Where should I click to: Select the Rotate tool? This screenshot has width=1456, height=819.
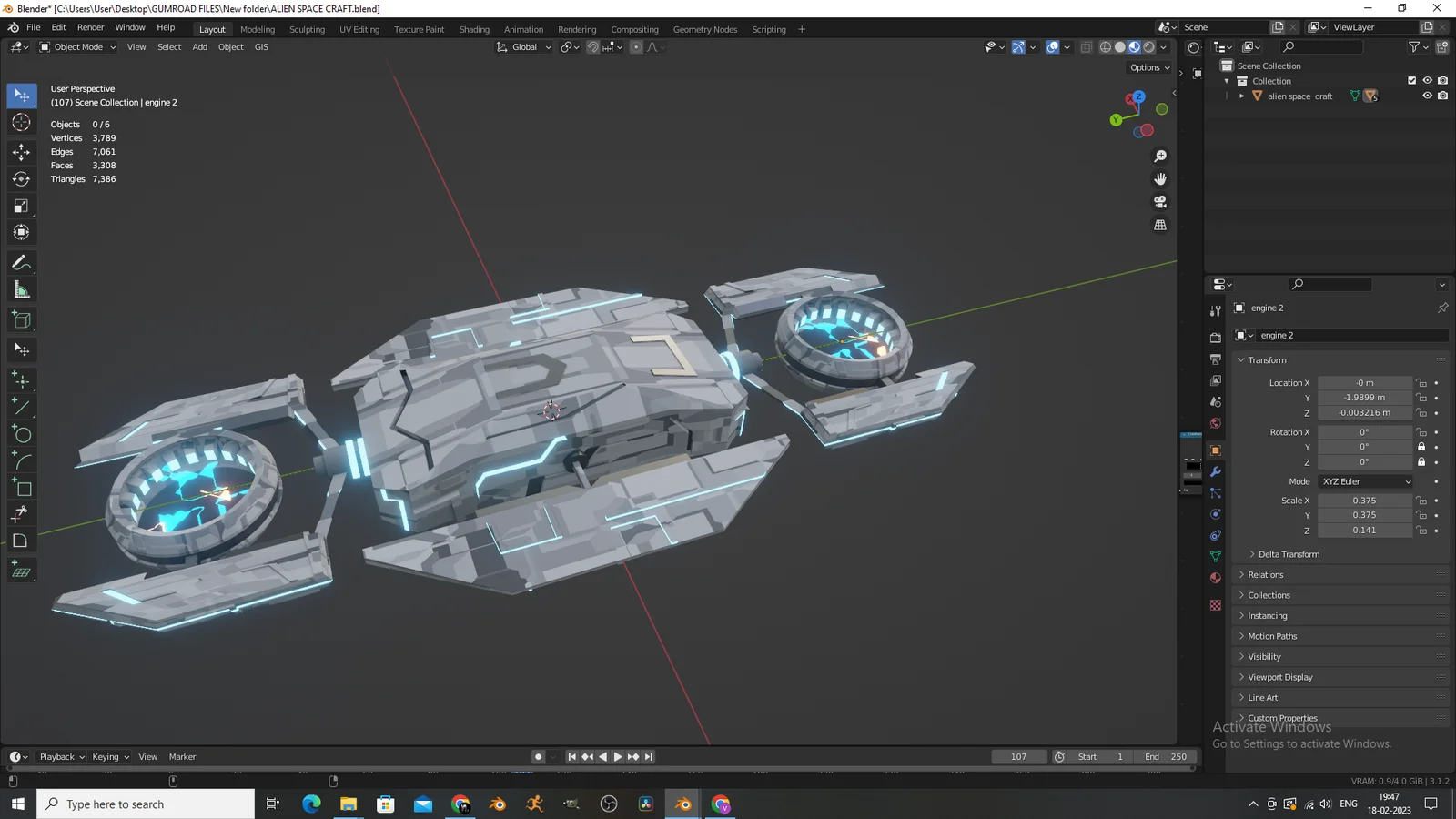(21, 179)
